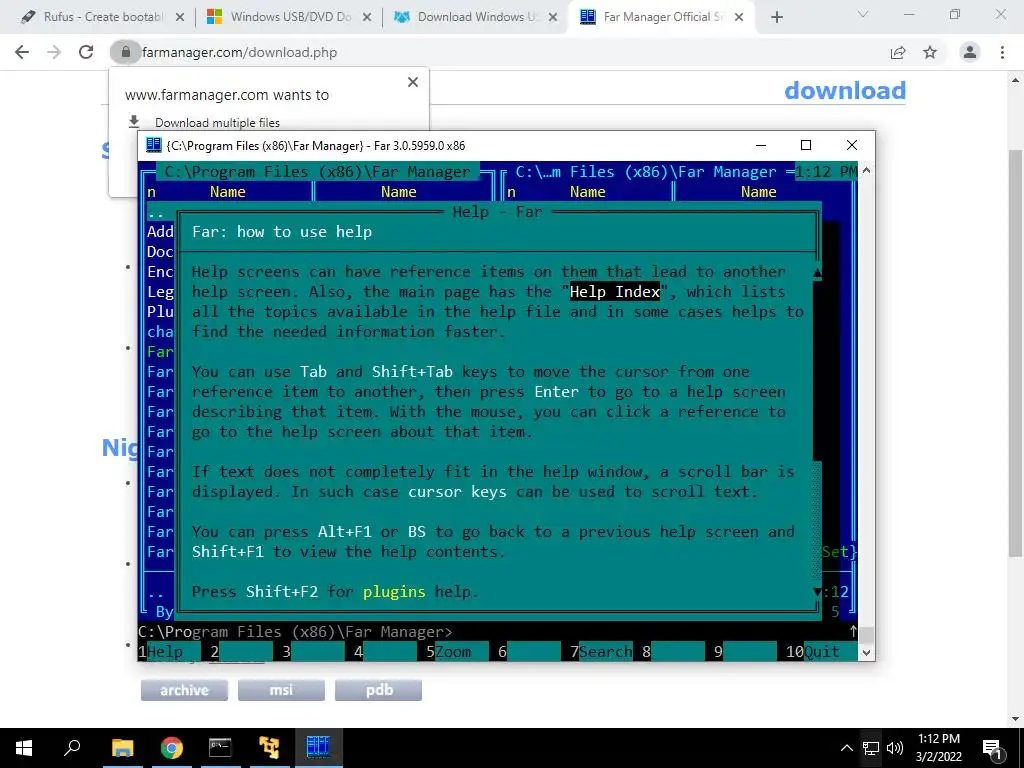Click the F1 Help key bar item

(x=169, y=651)
